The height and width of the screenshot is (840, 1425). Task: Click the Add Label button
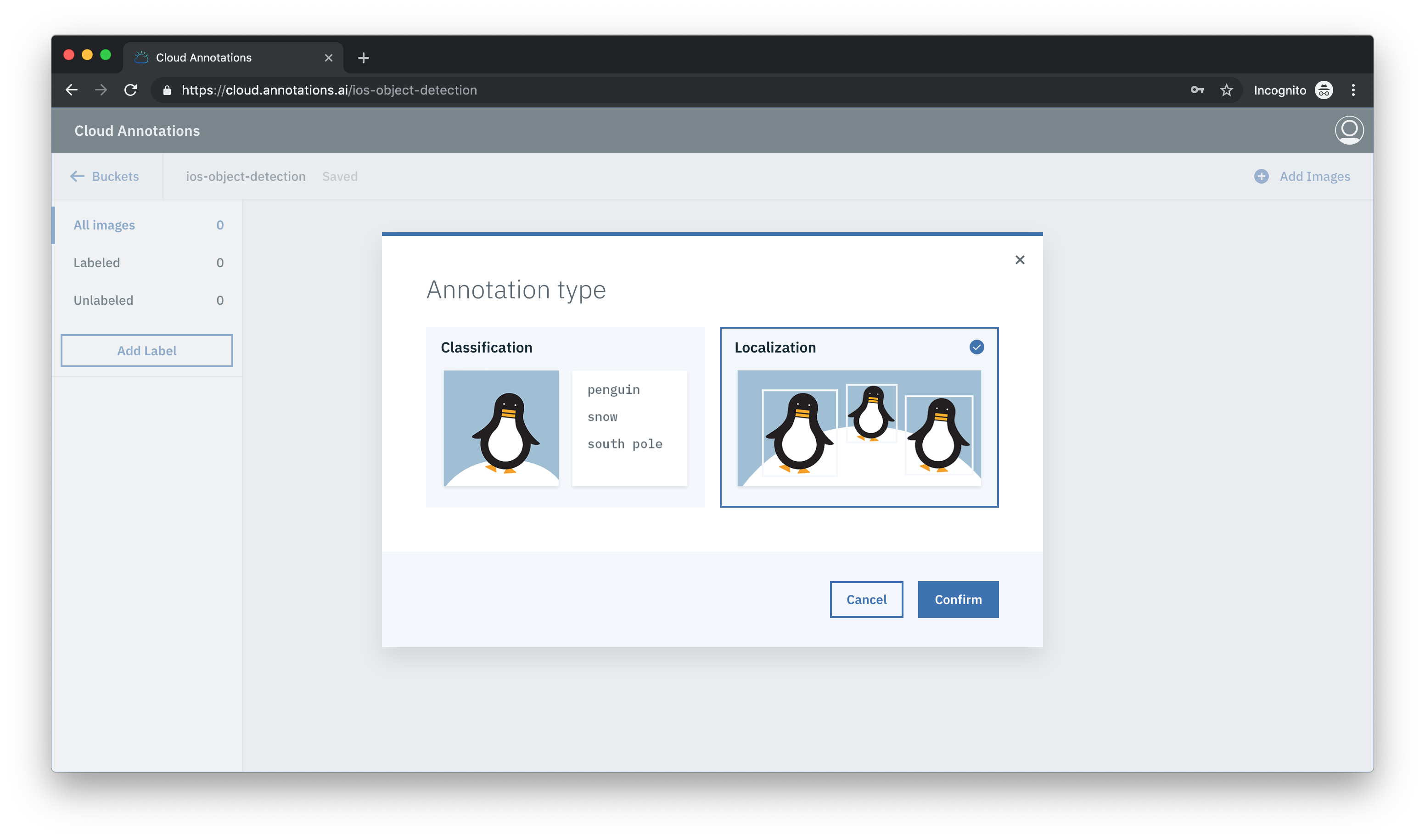[x=146, y=350]
